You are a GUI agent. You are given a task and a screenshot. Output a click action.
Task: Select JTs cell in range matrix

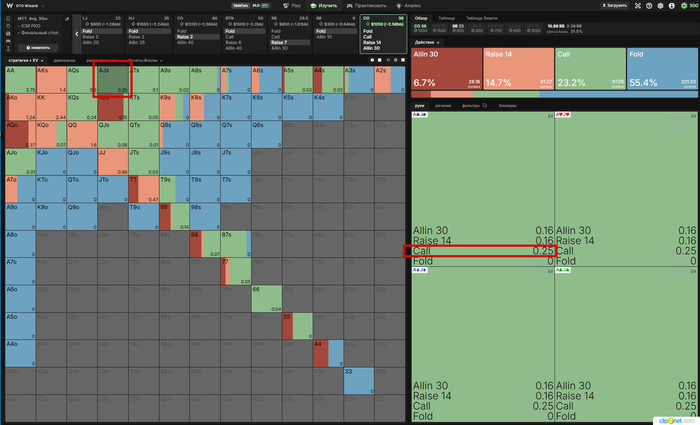[144, 162]
